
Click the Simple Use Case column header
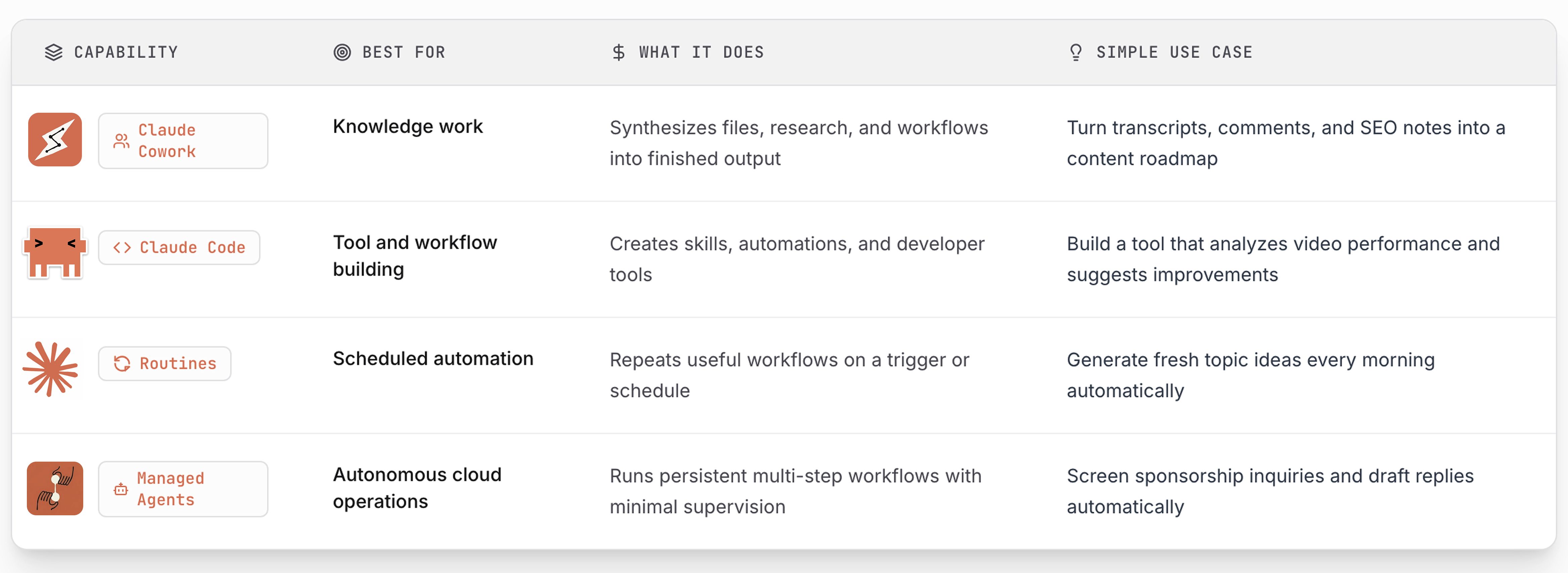(x=1174, y=52)
